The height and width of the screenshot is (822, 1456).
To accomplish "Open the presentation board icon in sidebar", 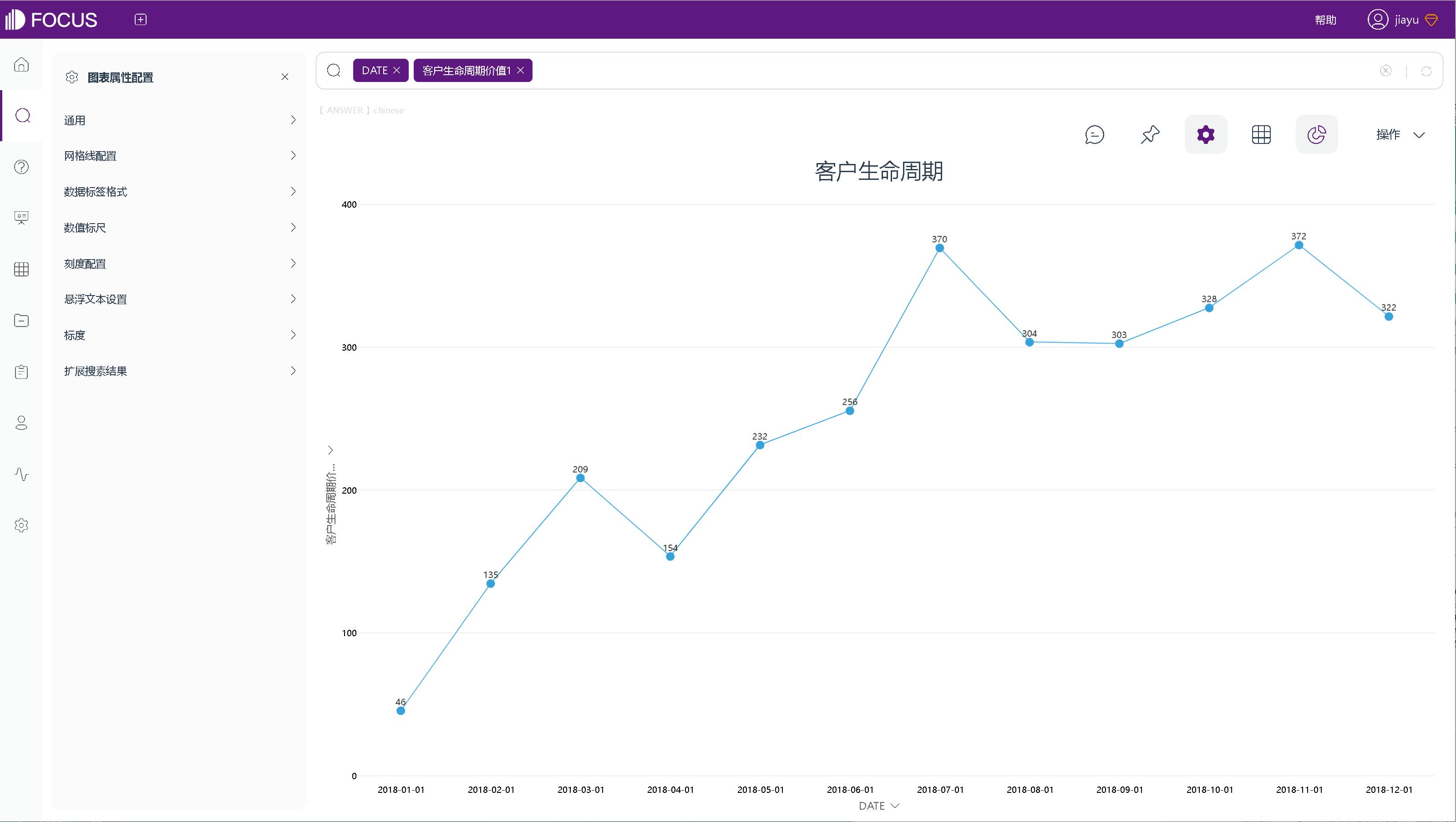I will (x=21, y=217).
